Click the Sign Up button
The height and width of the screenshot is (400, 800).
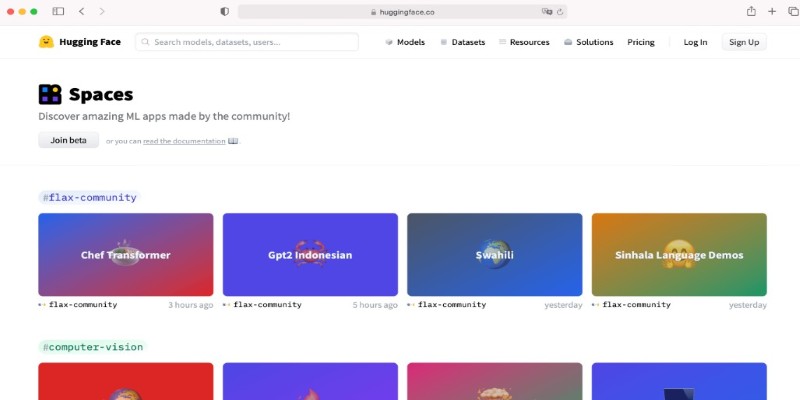coord(744,42)
